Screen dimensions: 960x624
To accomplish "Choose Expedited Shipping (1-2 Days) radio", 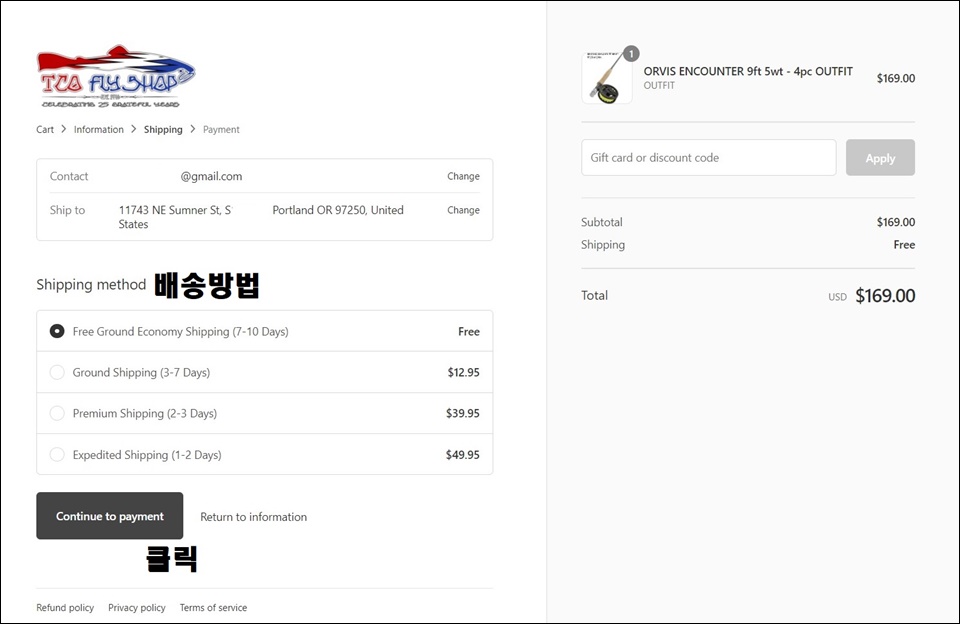I will coord(57,454).
